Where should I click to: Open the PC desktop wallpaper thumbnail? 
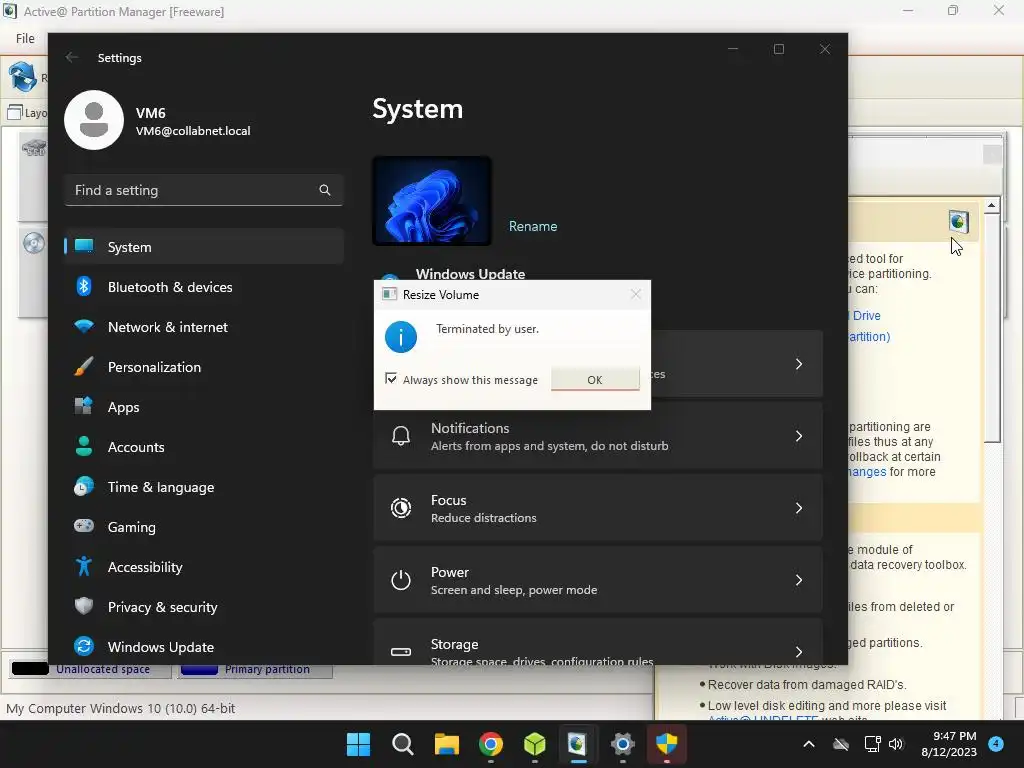coord(432,201)
